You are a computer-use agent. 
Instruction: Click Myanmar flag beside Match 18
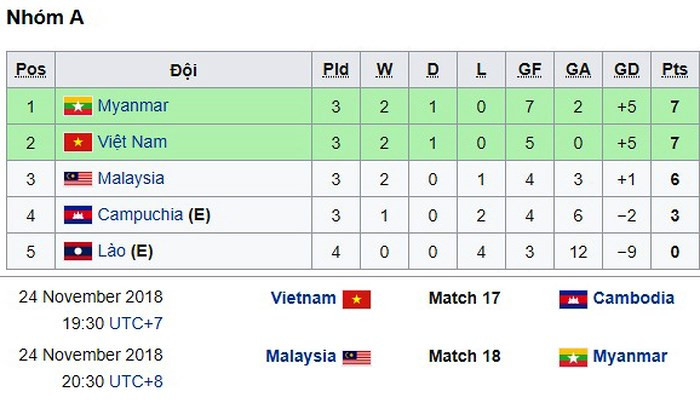click(573, 357)
